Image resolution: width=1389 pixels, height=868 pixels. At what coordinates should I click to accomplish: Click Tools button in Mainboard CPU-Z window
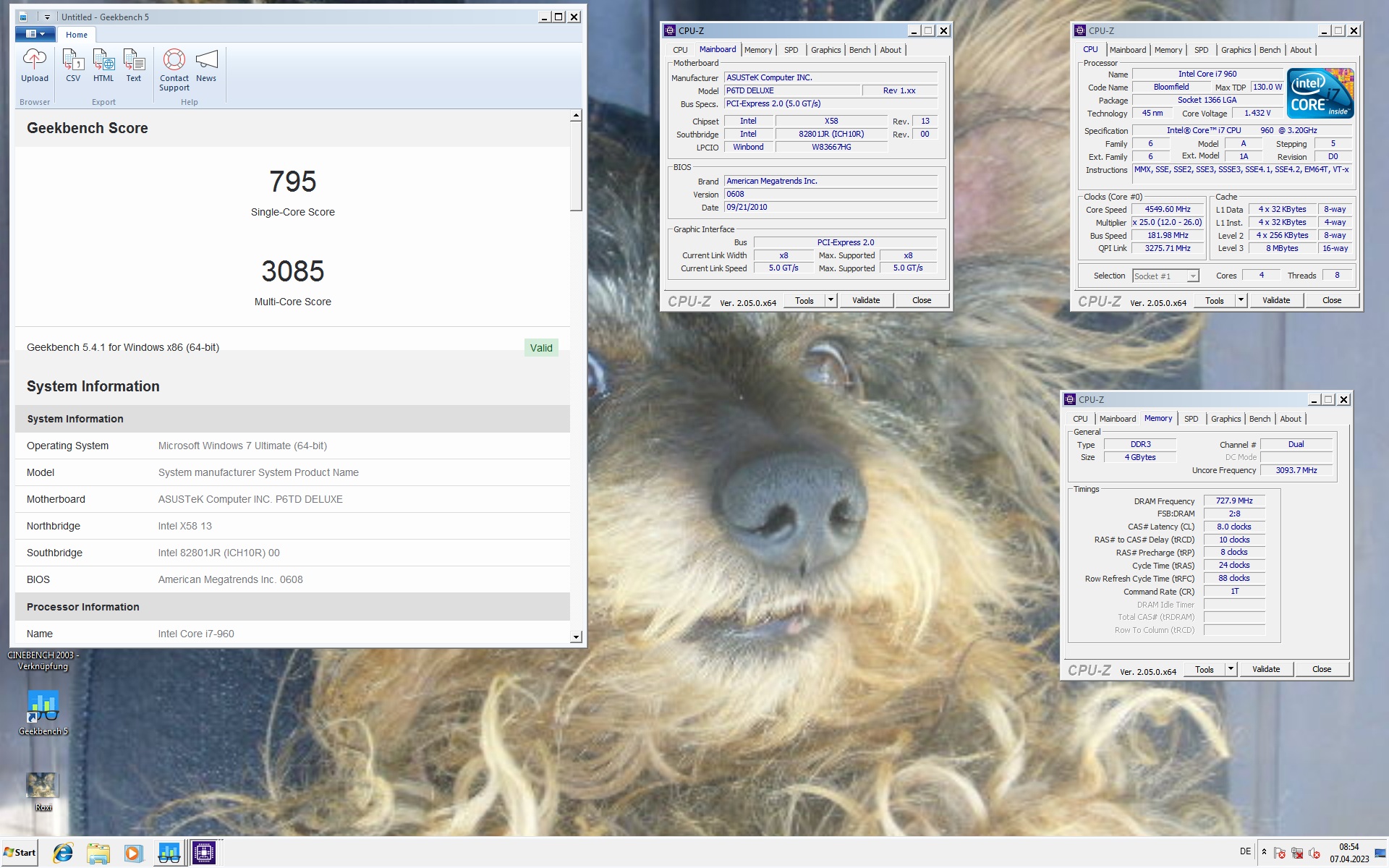tap(804, 301)
